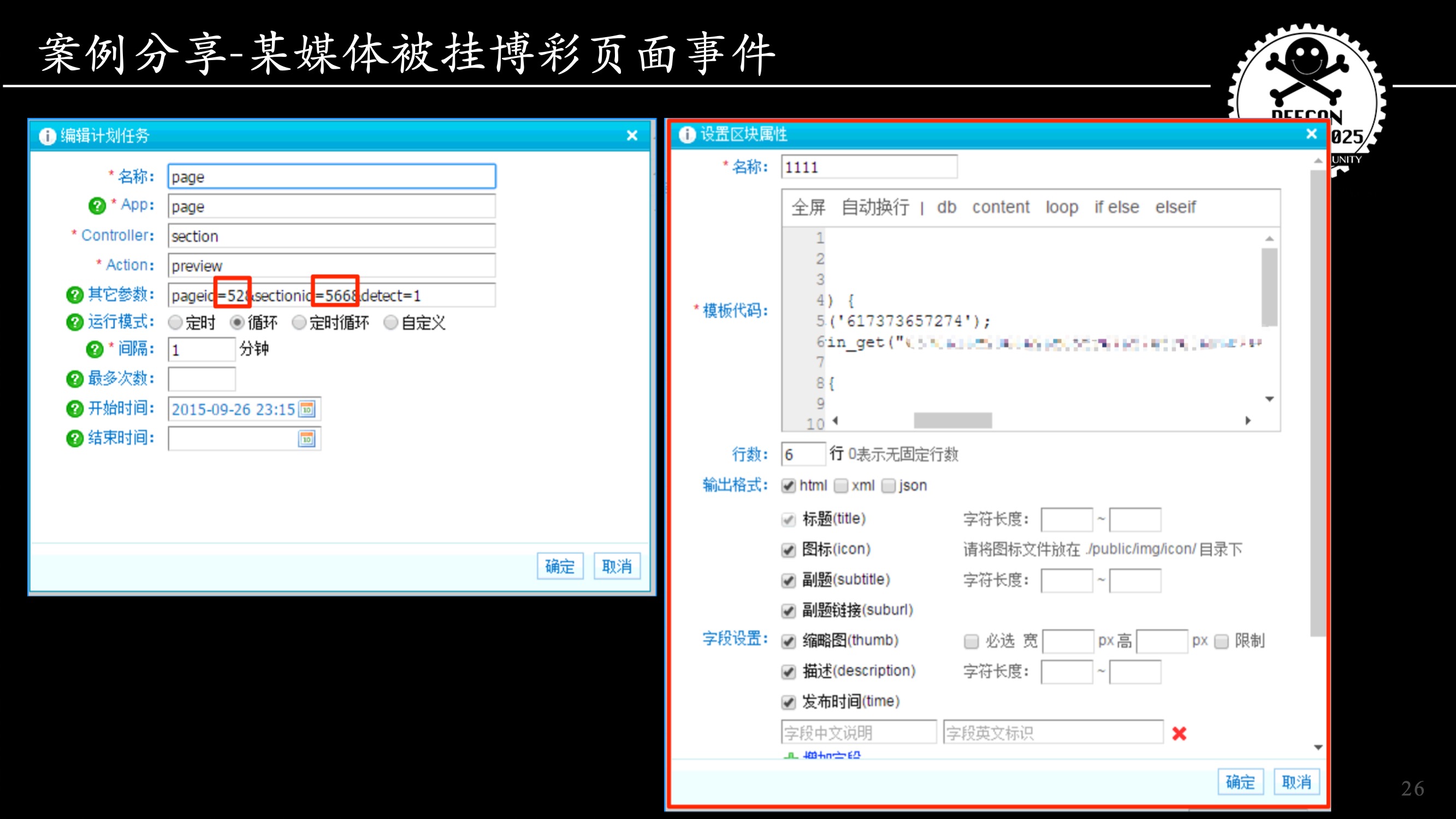Close the 设置区块属性 dialog
The width and height of the screenshot is (1456, 819).
tap(1312, 134)
